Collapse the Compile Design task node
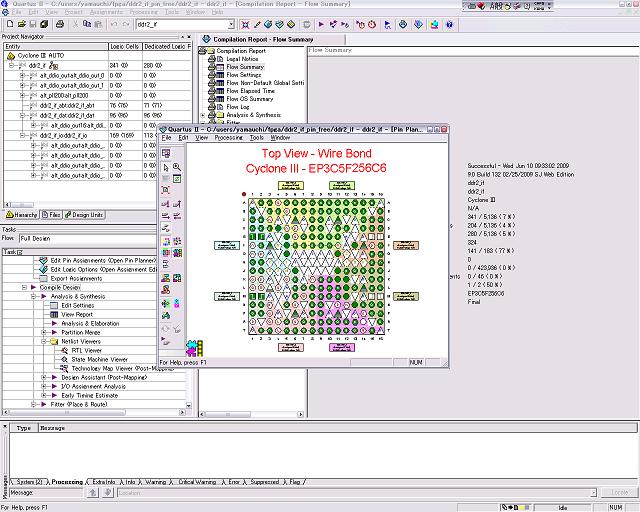The image size is (640, 512). pos(24,287)
